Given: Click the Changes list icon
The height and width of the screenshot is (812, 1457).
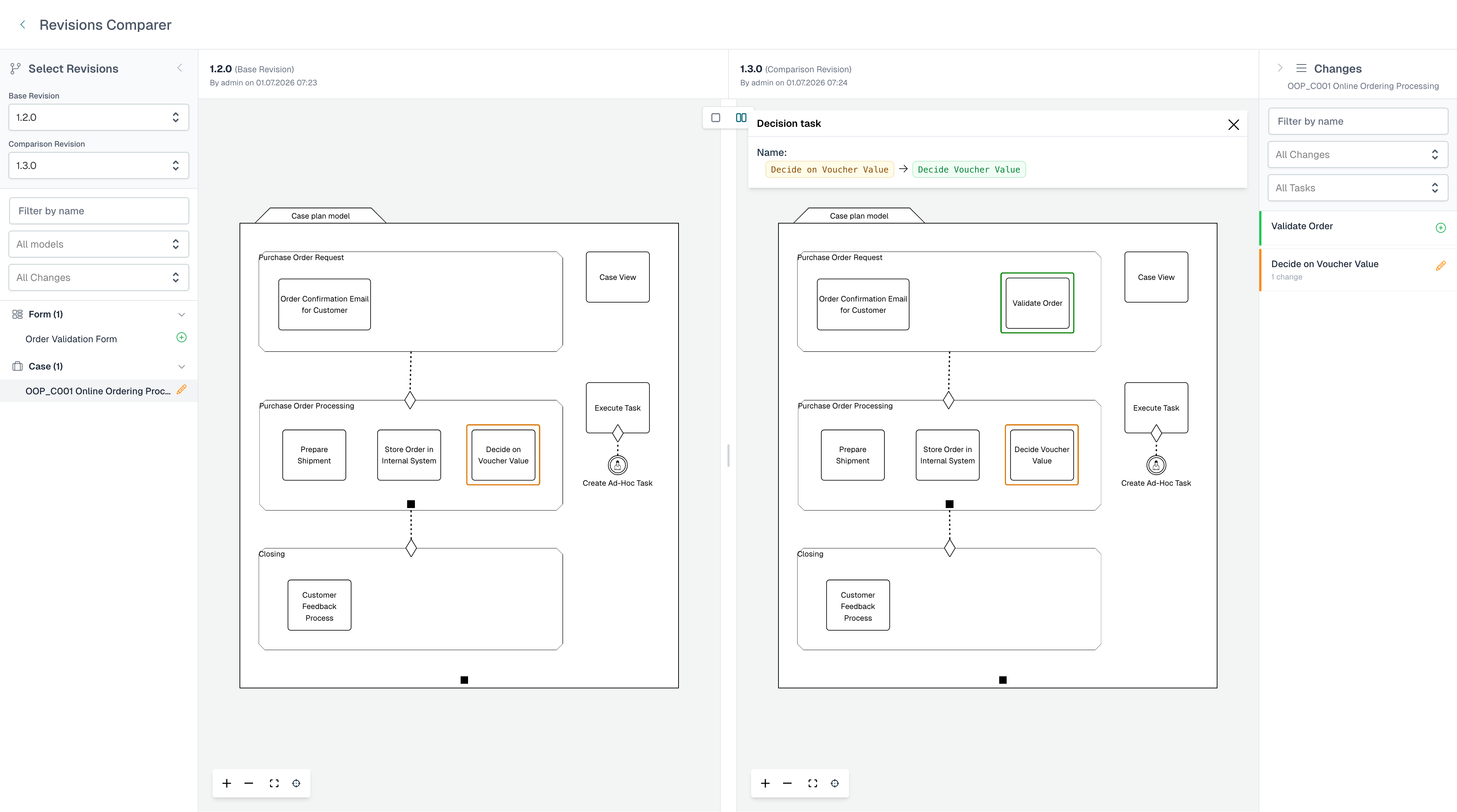Looking at the screenshot, I should pos(1301,68).
